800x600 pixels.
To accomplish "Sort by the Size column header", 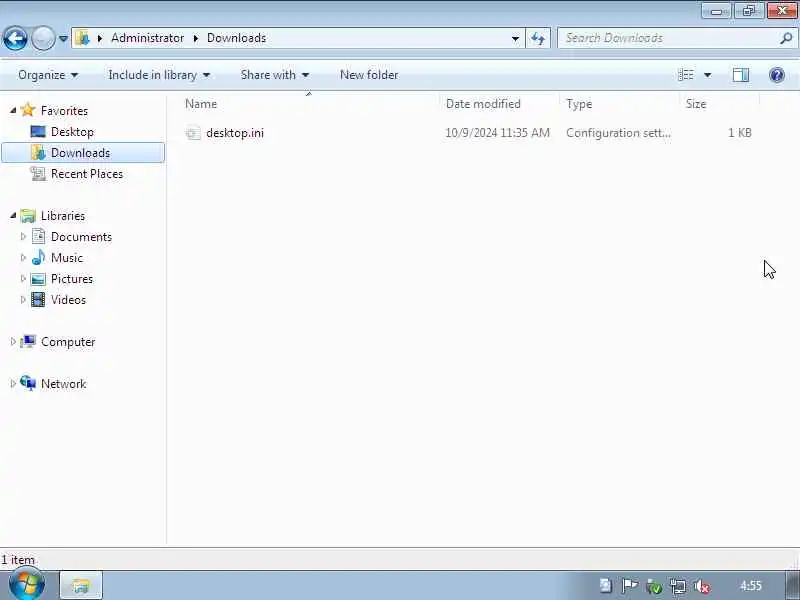I will click(696, 104).
